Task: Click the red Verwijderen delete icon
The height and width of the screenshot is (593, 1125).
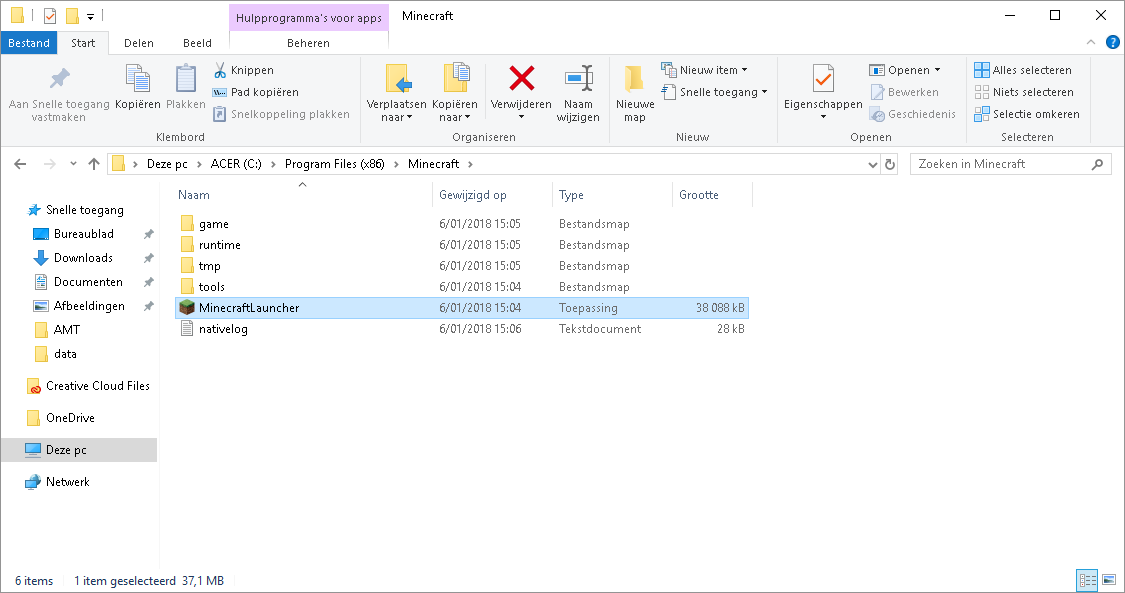Action: point(522,78)
